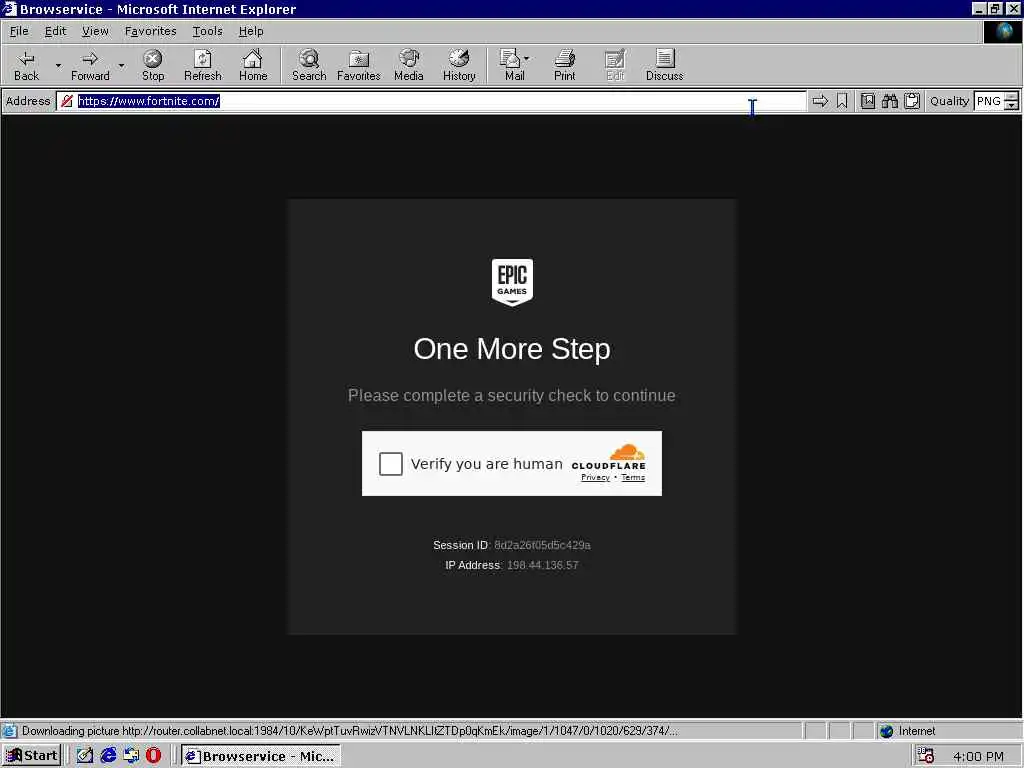Viewport: 1024px width, 768px height.
Task: Restore down the Browservice window
Action: coord(995,8)
